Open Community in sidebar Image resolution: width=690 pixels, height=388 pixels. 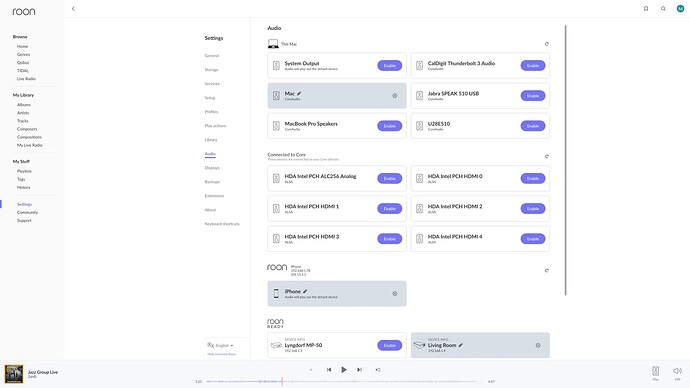click(x=27, y=212)
